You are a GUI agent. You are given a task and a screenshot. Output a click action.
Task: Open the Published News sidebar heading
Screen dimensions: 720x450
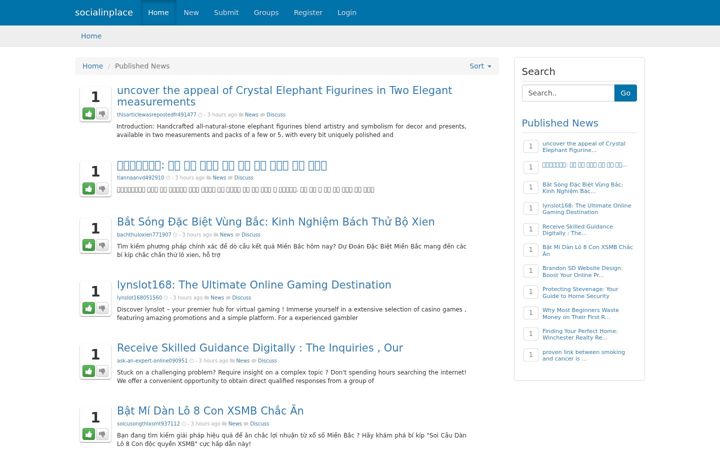(x=560, y=123)
